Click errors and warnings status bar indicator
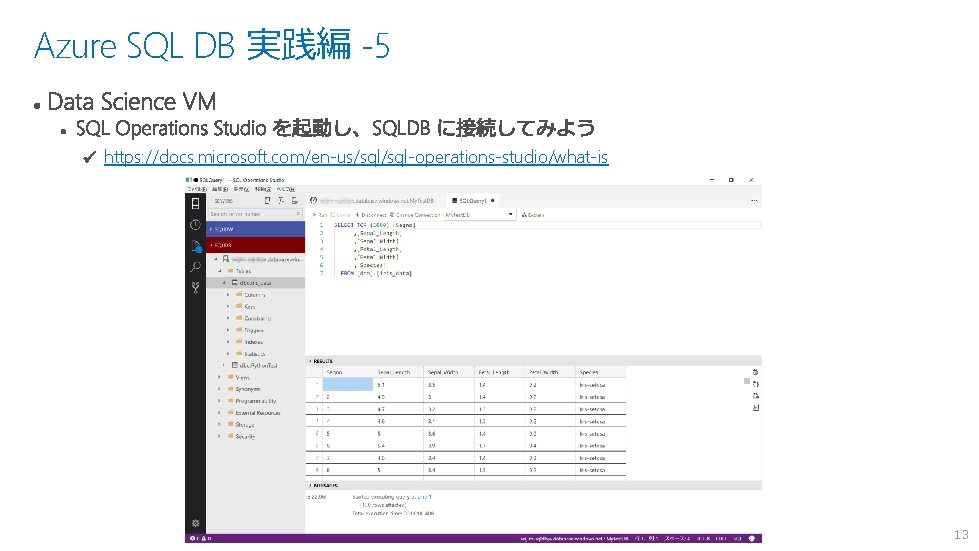This screenshot has height=551, width=979. pyautogui.click(x=200, y=538)
